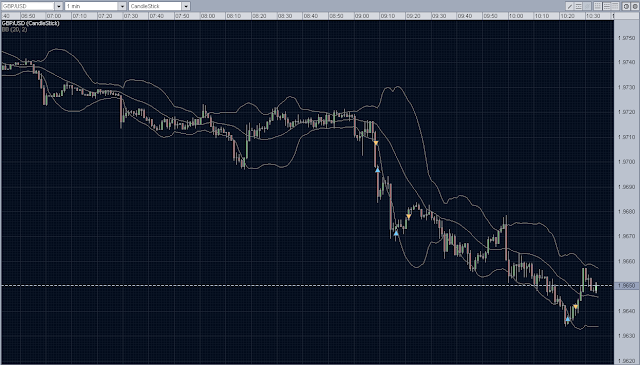
Task: Click the blue buy marker below first orange marker
Action: coord(378,169)
